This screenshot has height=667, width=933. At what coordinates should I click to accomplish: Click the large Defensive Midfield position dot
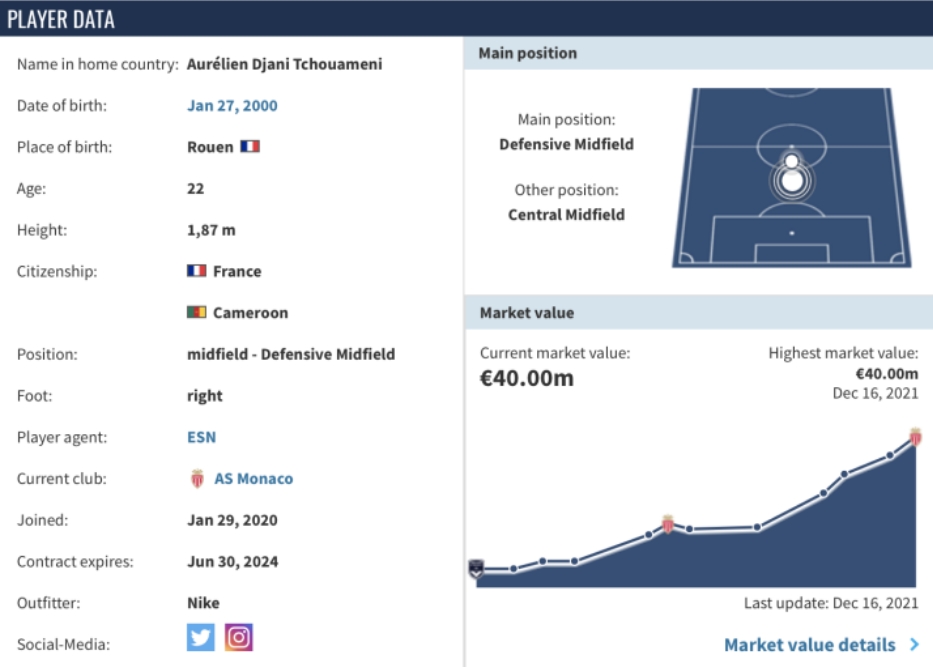pos(791,181)
